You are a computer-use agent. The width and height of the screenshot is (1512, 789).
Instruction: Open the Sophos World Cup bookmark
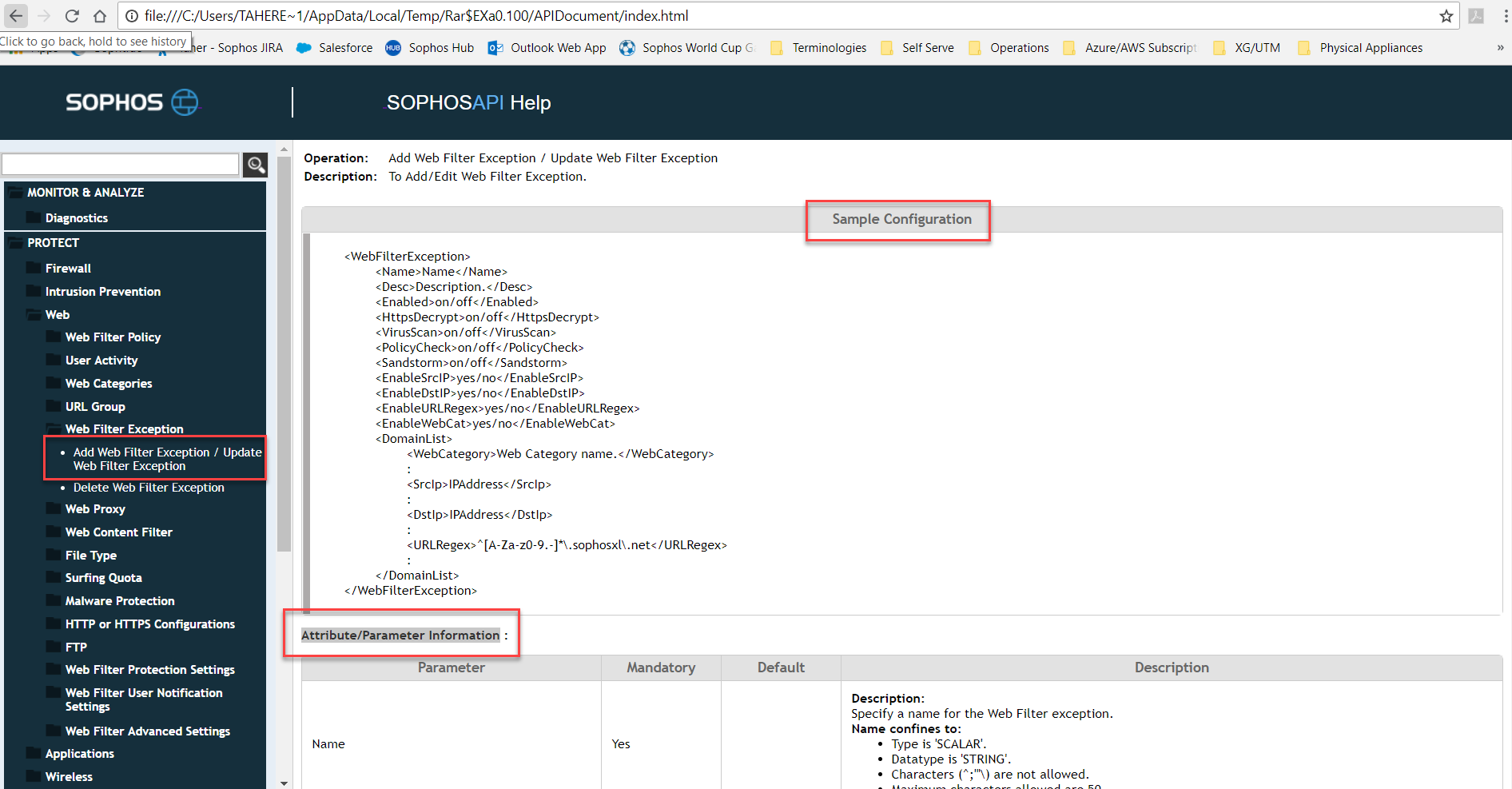[x=687, y=48]
